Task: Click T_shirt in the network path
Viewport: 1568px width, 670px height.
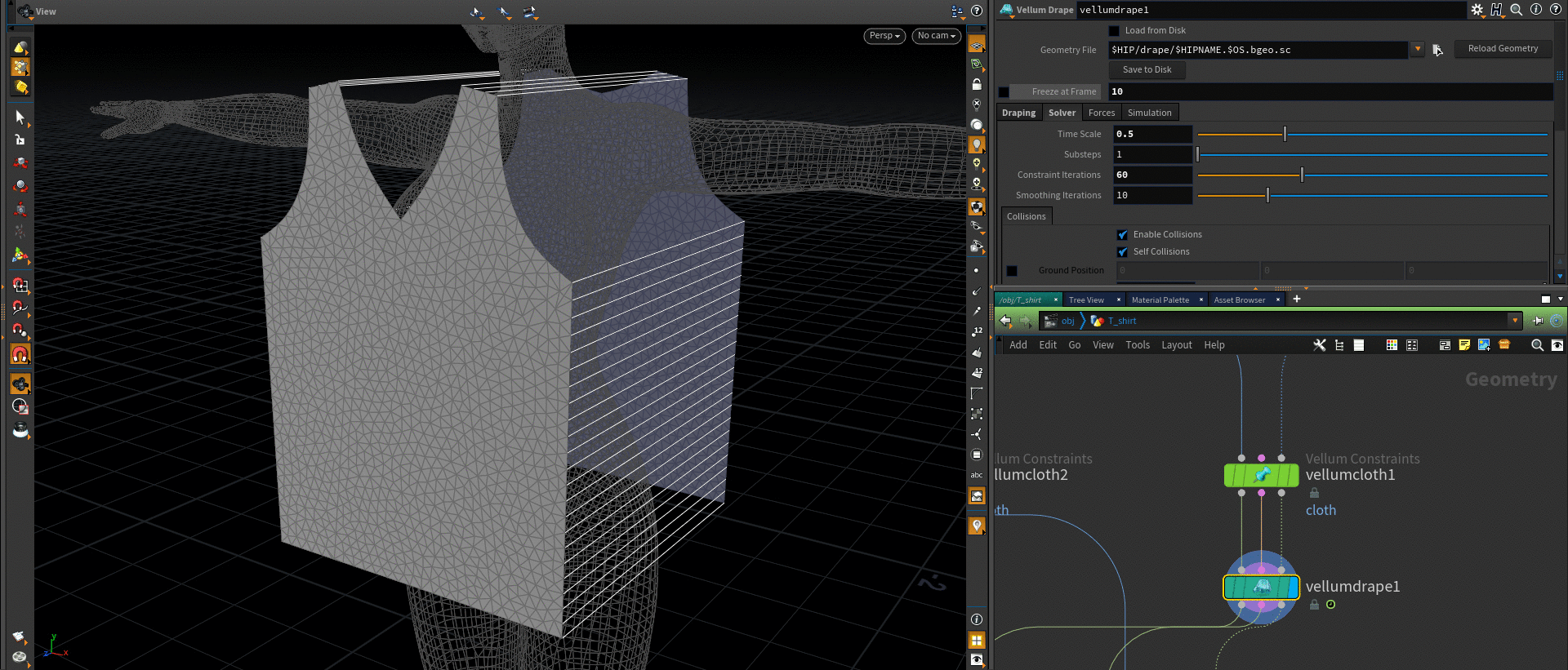Action: click(x=1122, y=321)
